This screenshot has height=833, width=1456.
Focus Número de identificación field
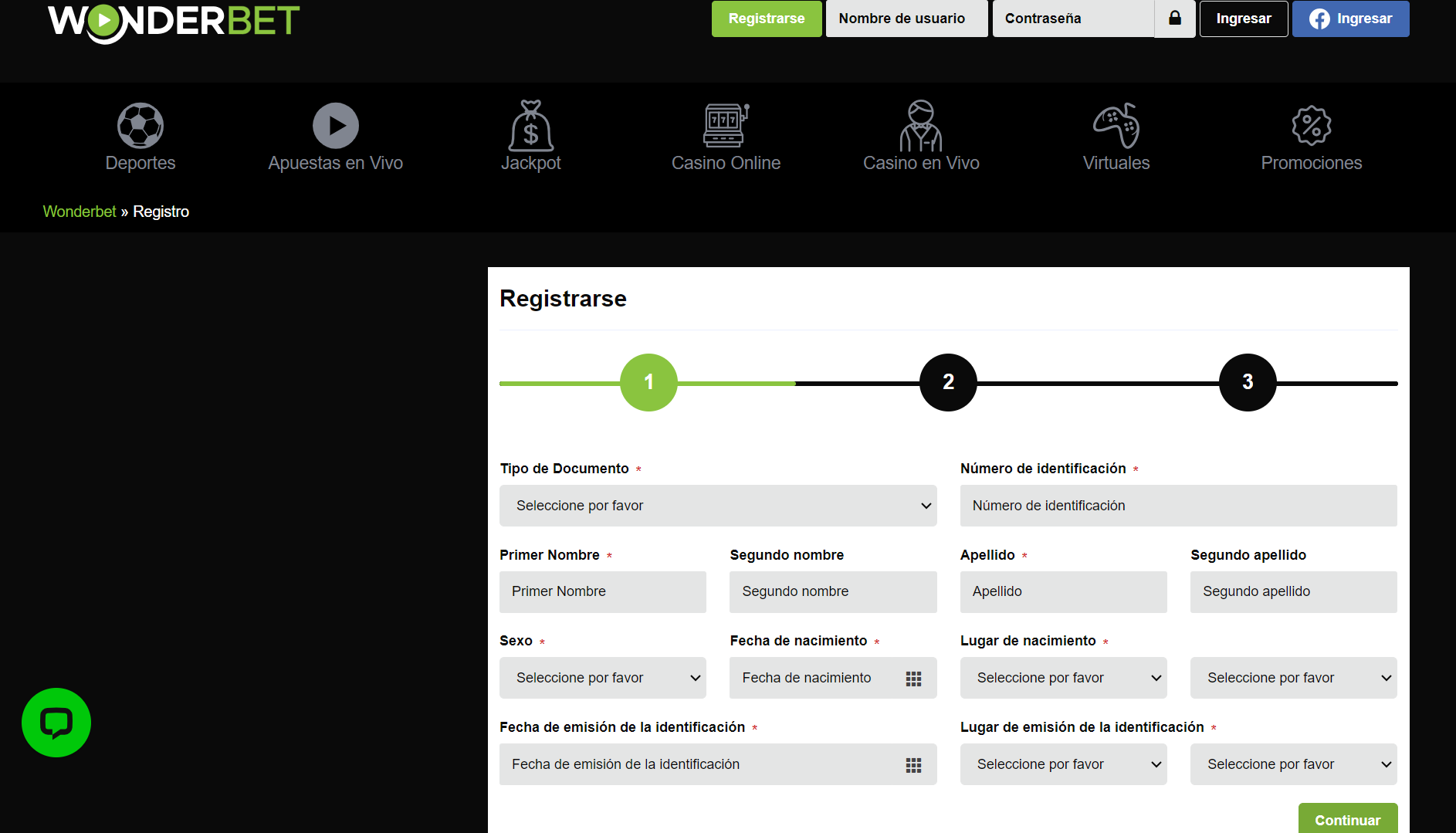click(1179, 506)
